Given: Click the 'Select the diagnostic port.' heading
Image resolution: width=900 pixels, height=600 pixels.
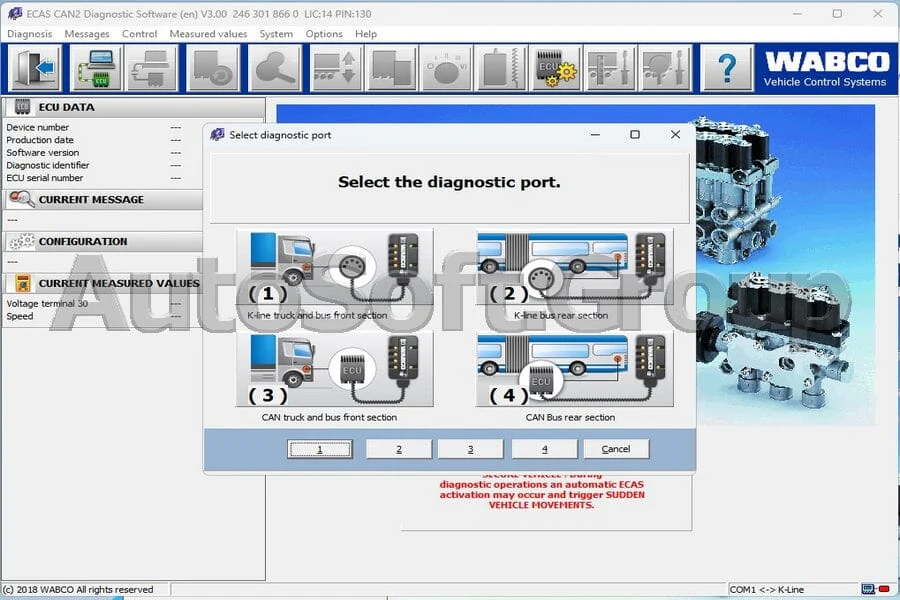Looking at the screenshot, I should (449, 182).
